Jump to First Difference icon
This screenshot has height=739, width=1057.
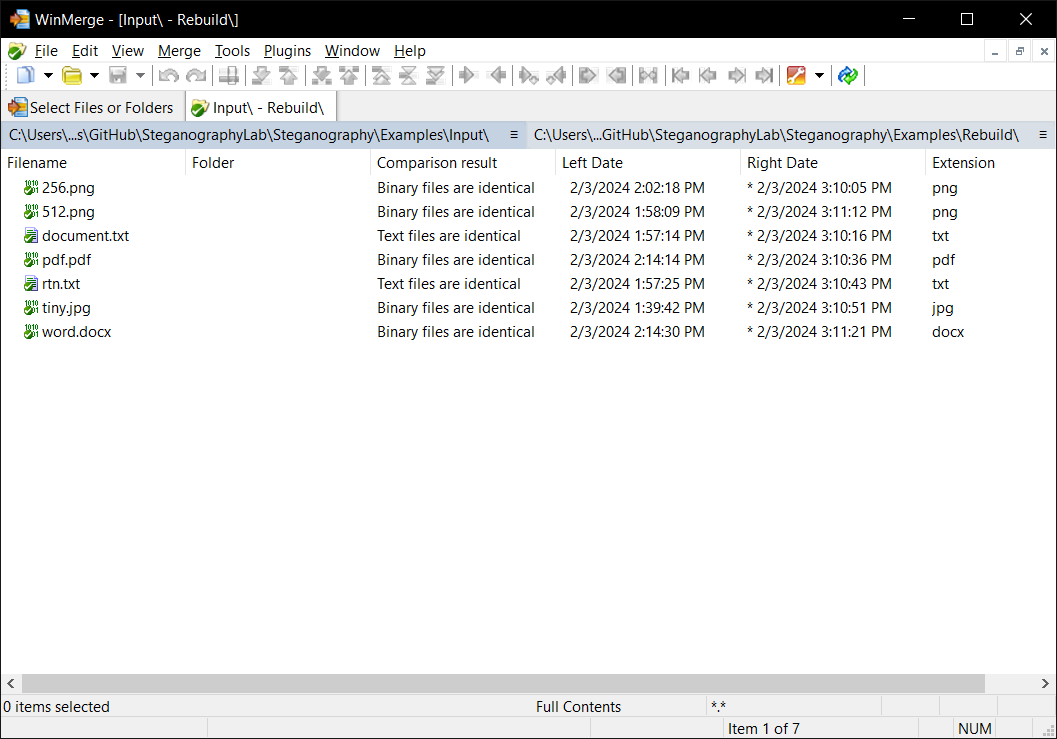pos(382,76)
